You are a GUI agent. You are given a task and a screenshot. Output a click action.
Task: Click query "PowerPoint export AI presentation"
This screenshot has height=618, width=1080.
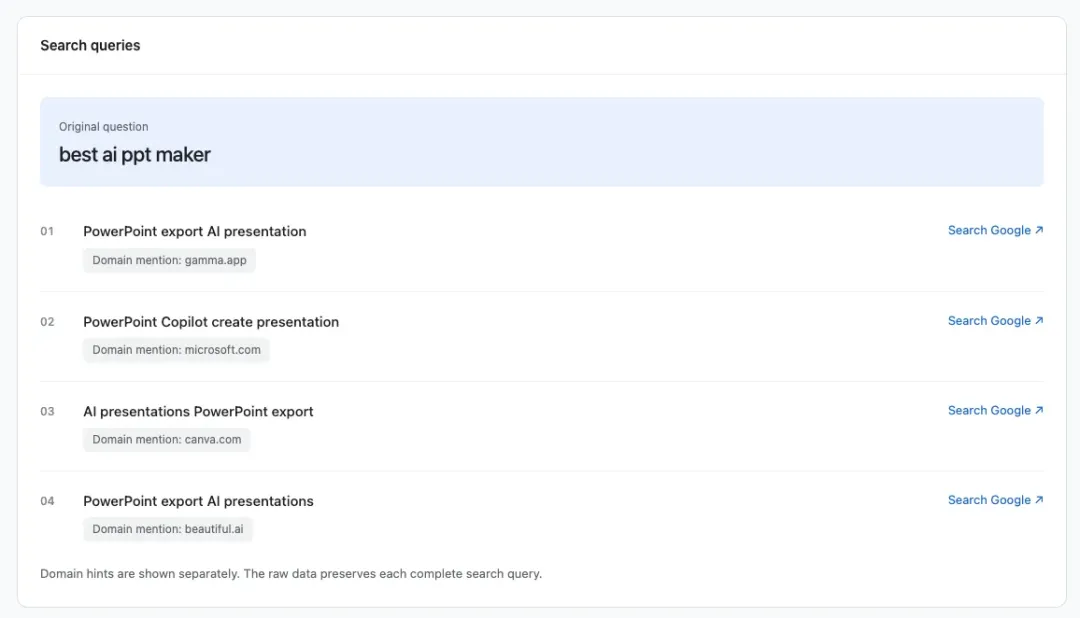coord(195,231)
